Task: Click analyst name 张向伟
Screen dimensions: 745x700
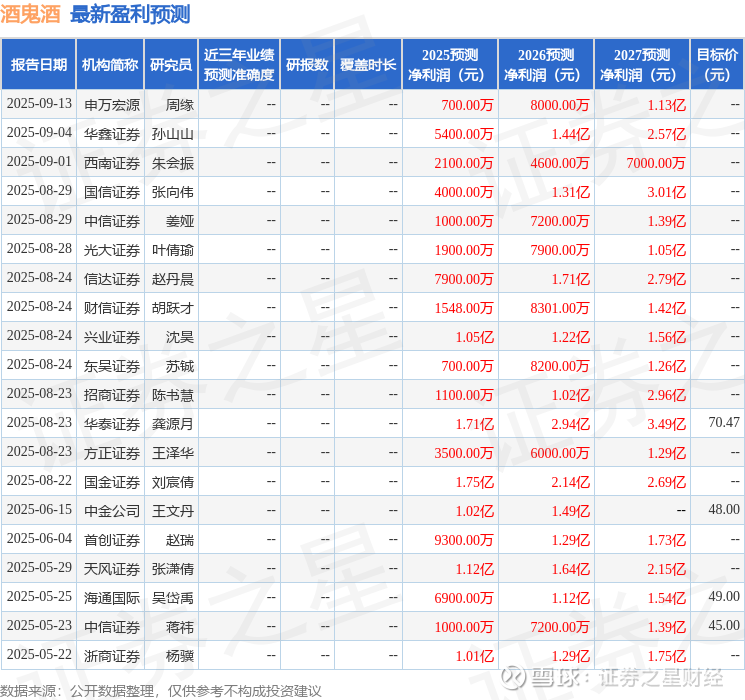Action: click(172, 192)
